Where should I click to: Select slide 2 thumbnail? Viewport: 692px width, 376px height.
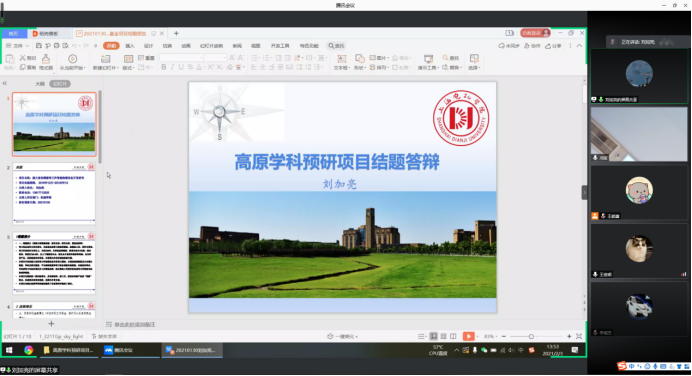tap(54, 194)
